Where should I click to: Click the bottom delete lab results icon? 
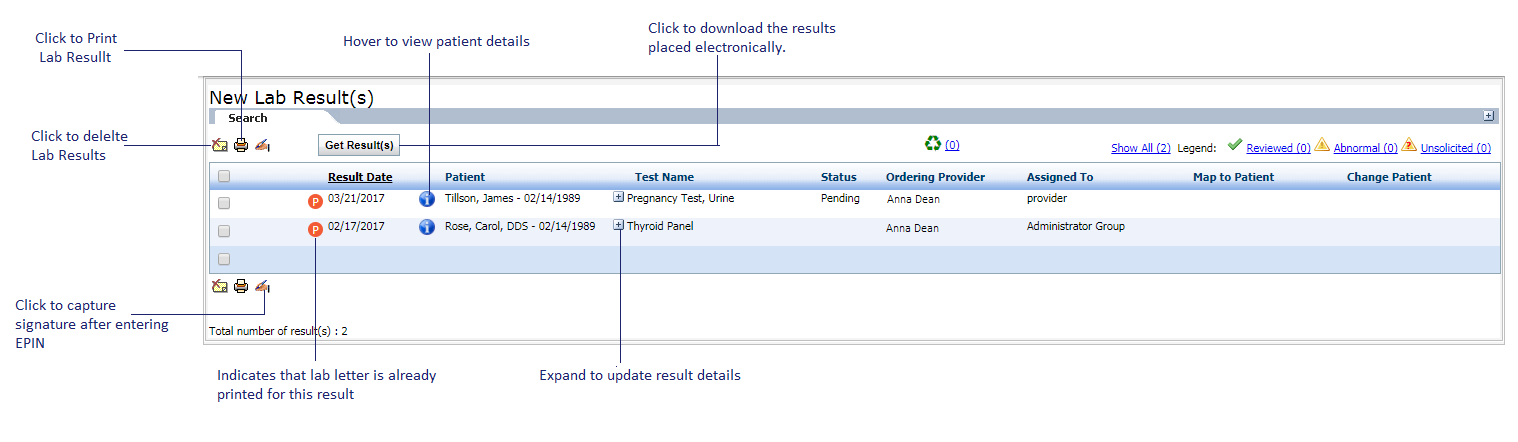[x=220, y=287]
